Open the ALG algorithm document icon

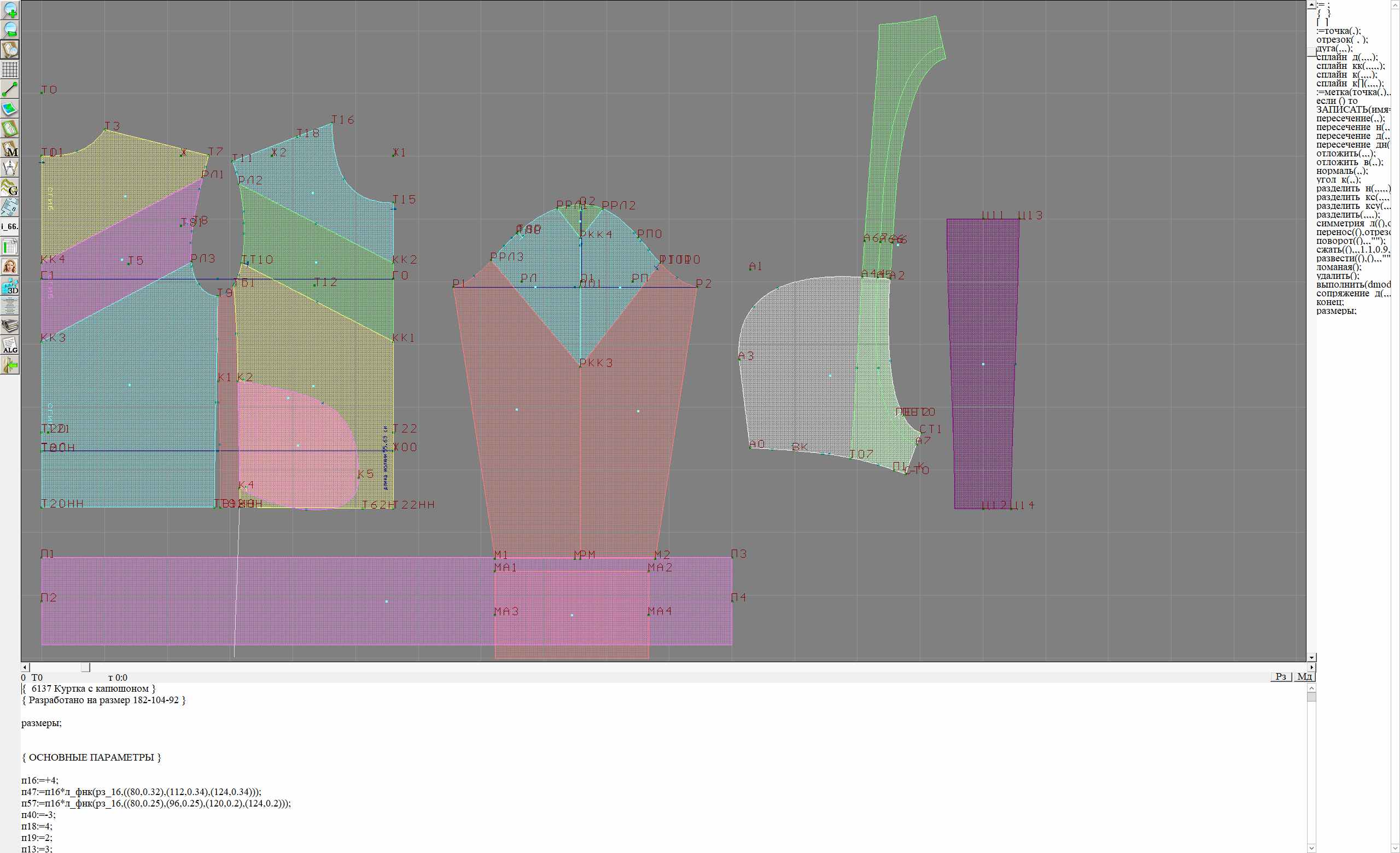pos(10,345)
